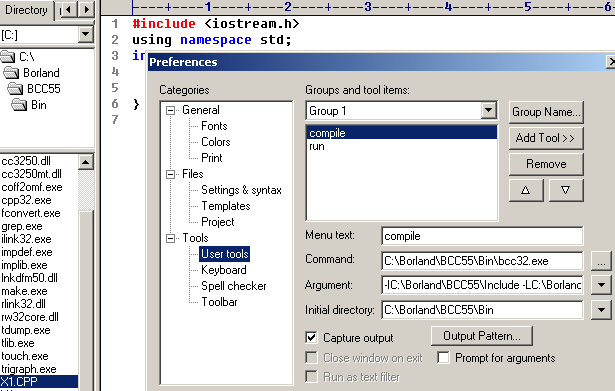Open the Bin folder icon

coord(19,105)
